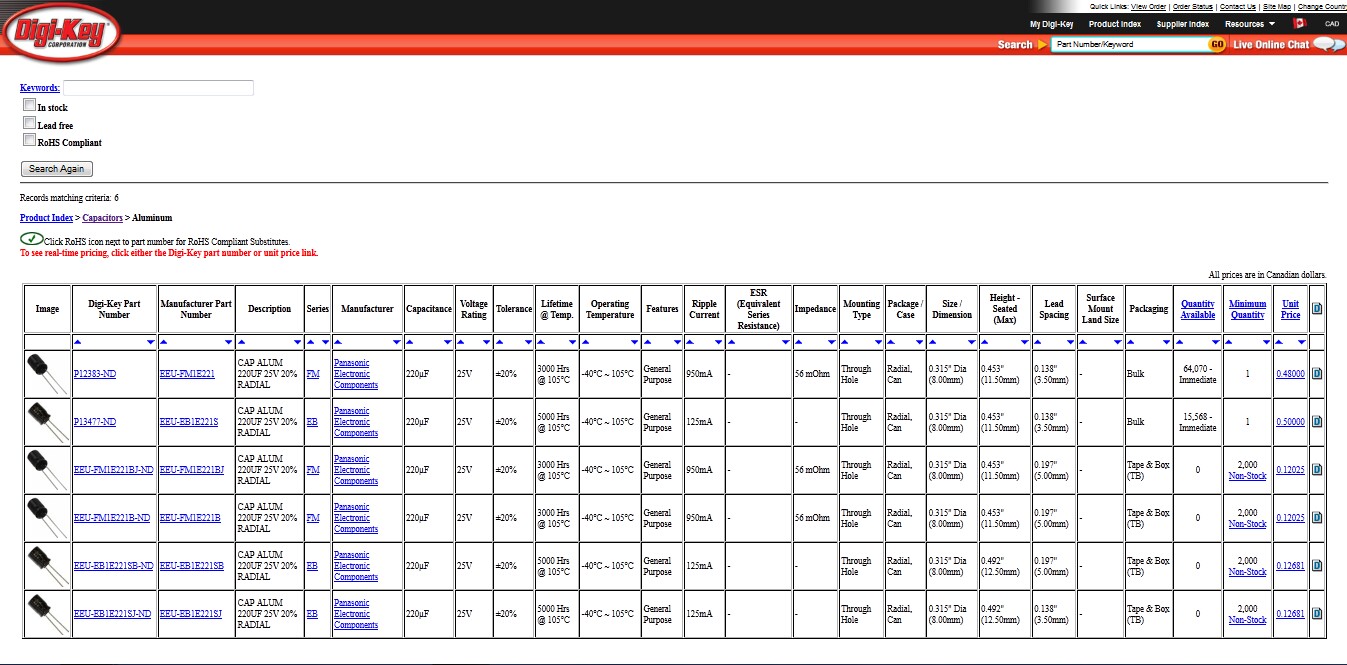The width and height of the screenshot is (1347, 665).
Task: Open My Digi-Key menu
Action: pos(1051,24)
